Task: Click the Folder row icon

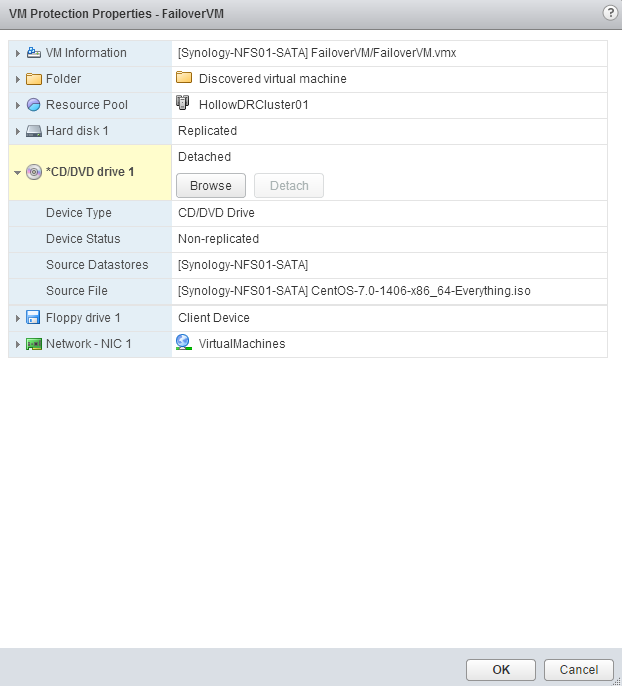Action: point(34,79)
